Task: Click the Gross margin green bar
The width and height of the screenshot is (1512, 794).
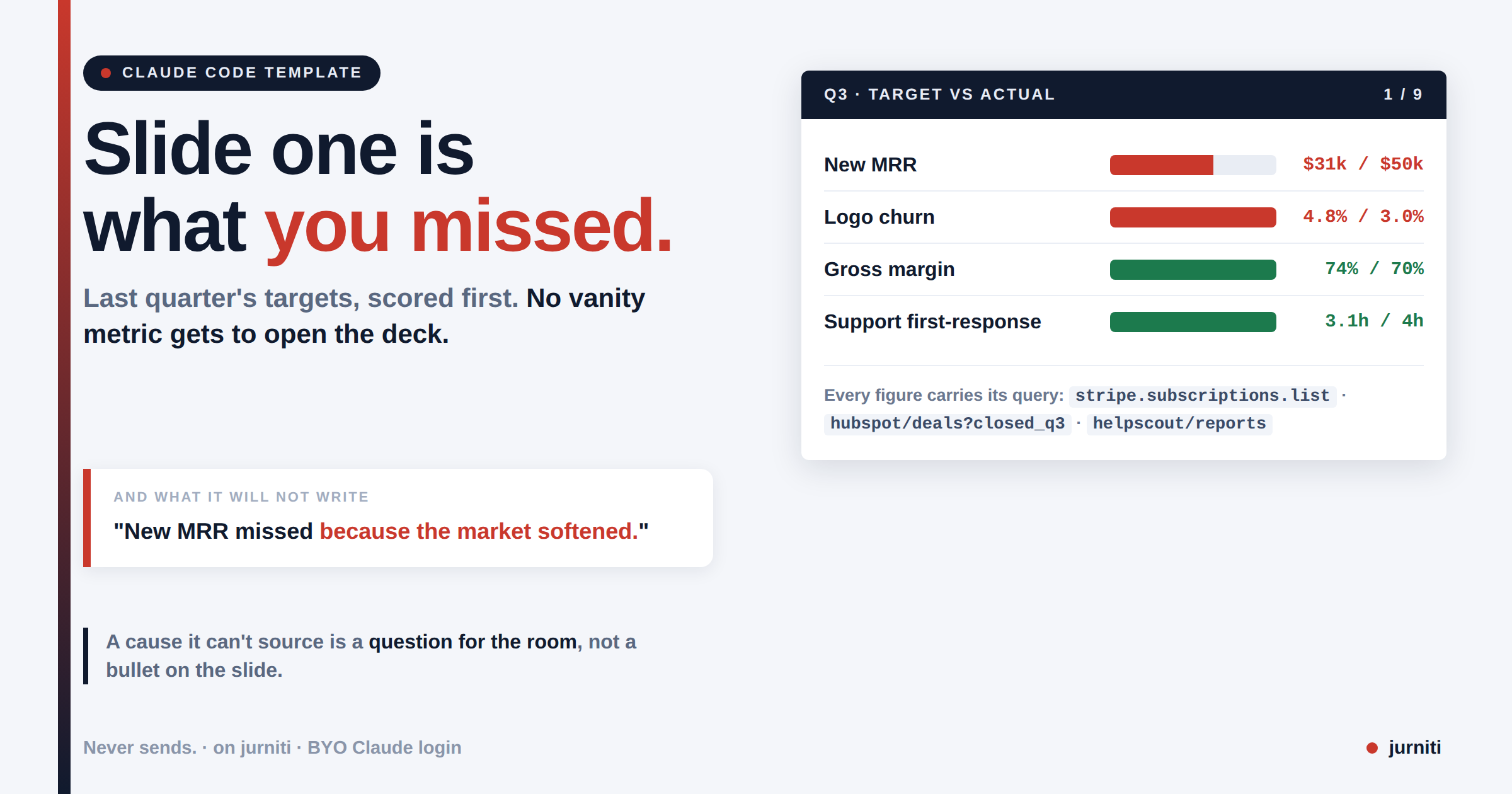Action: point(1193,270)
